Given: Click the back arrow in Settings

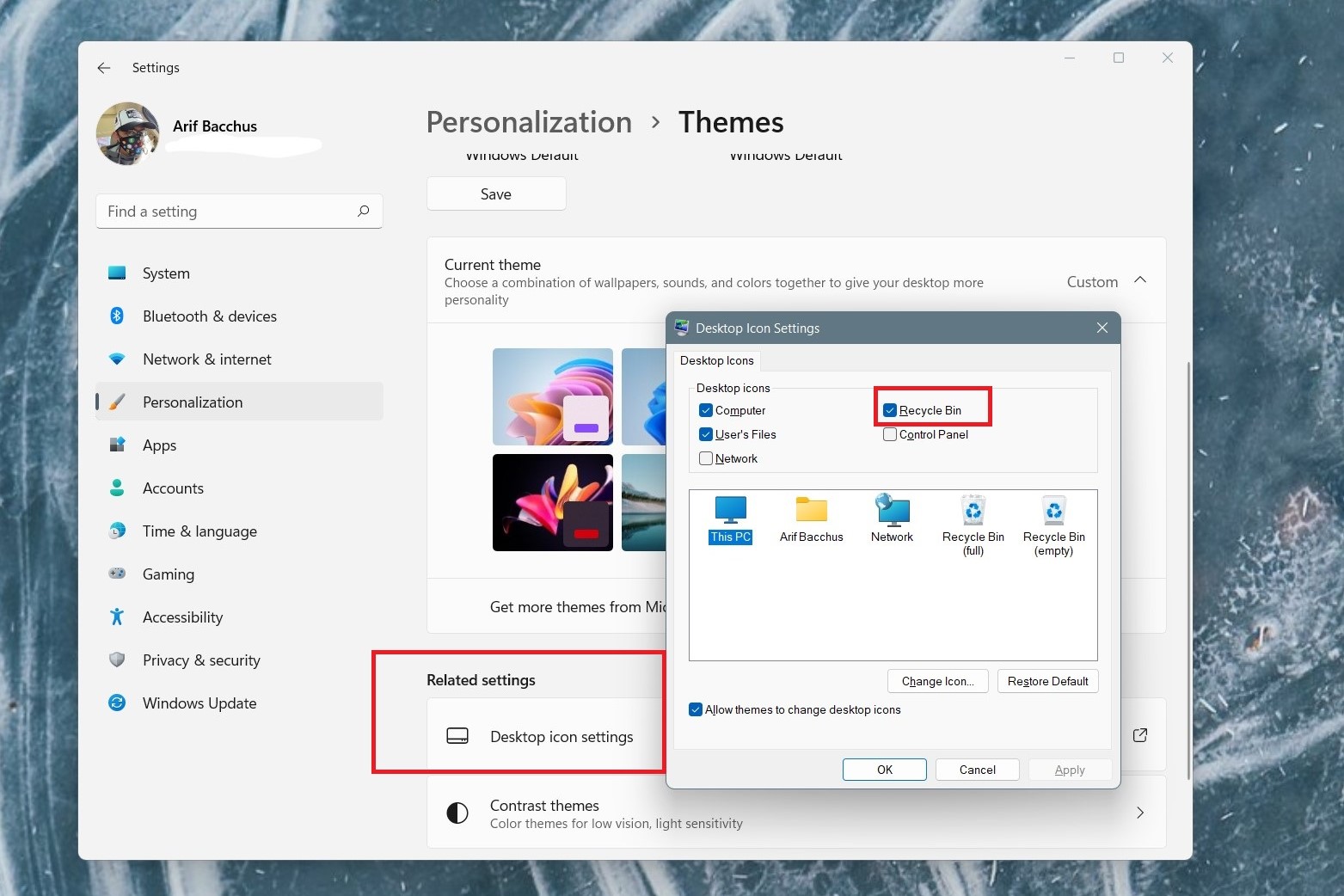Looking at the screenshot, I should [104, 68].
